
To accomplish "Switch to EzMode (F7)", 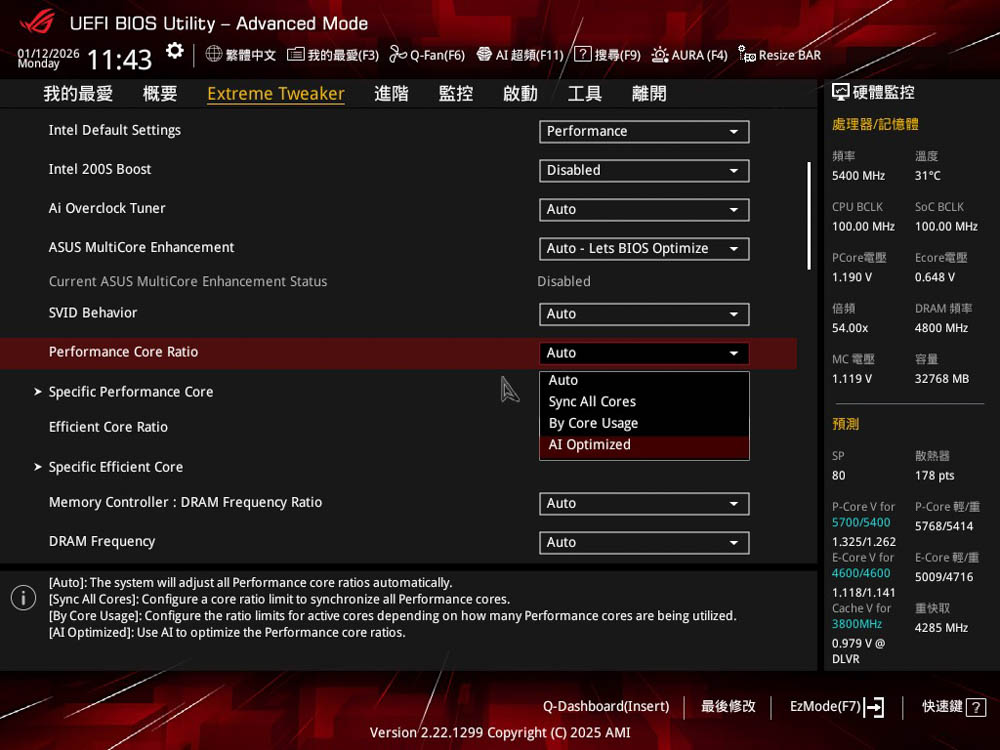I will coord(836,707).
